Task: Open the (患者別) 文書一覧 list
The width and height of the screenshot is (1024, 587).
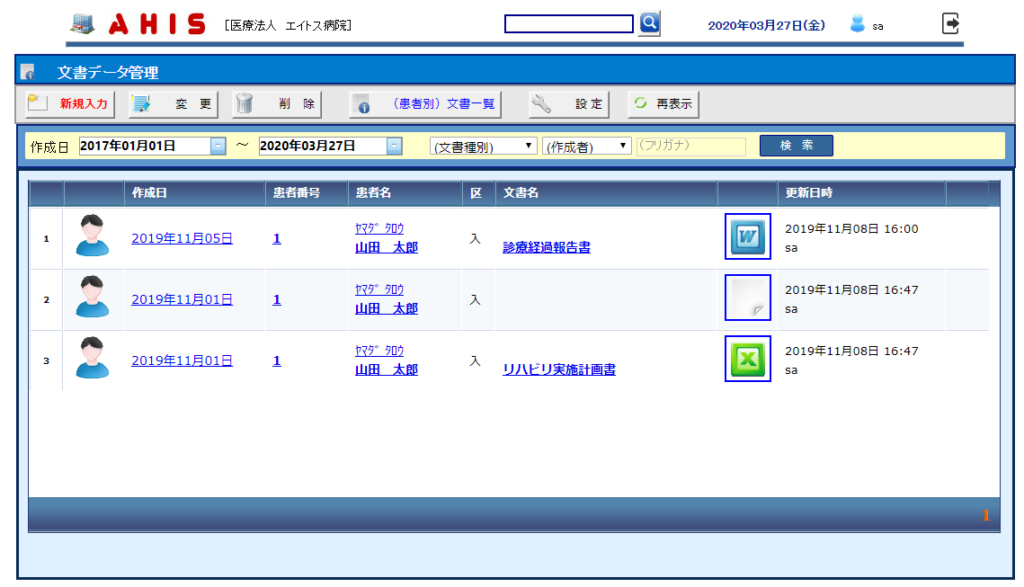Action: coord(425,103)
